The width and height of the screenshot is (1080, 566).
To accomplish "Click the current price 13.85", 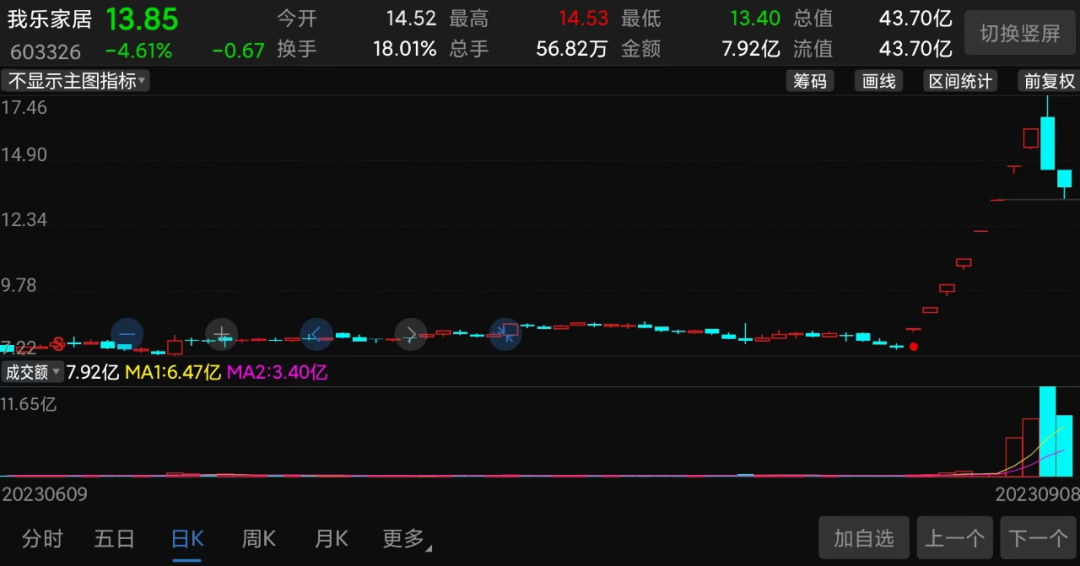I will tap(142, 19).
